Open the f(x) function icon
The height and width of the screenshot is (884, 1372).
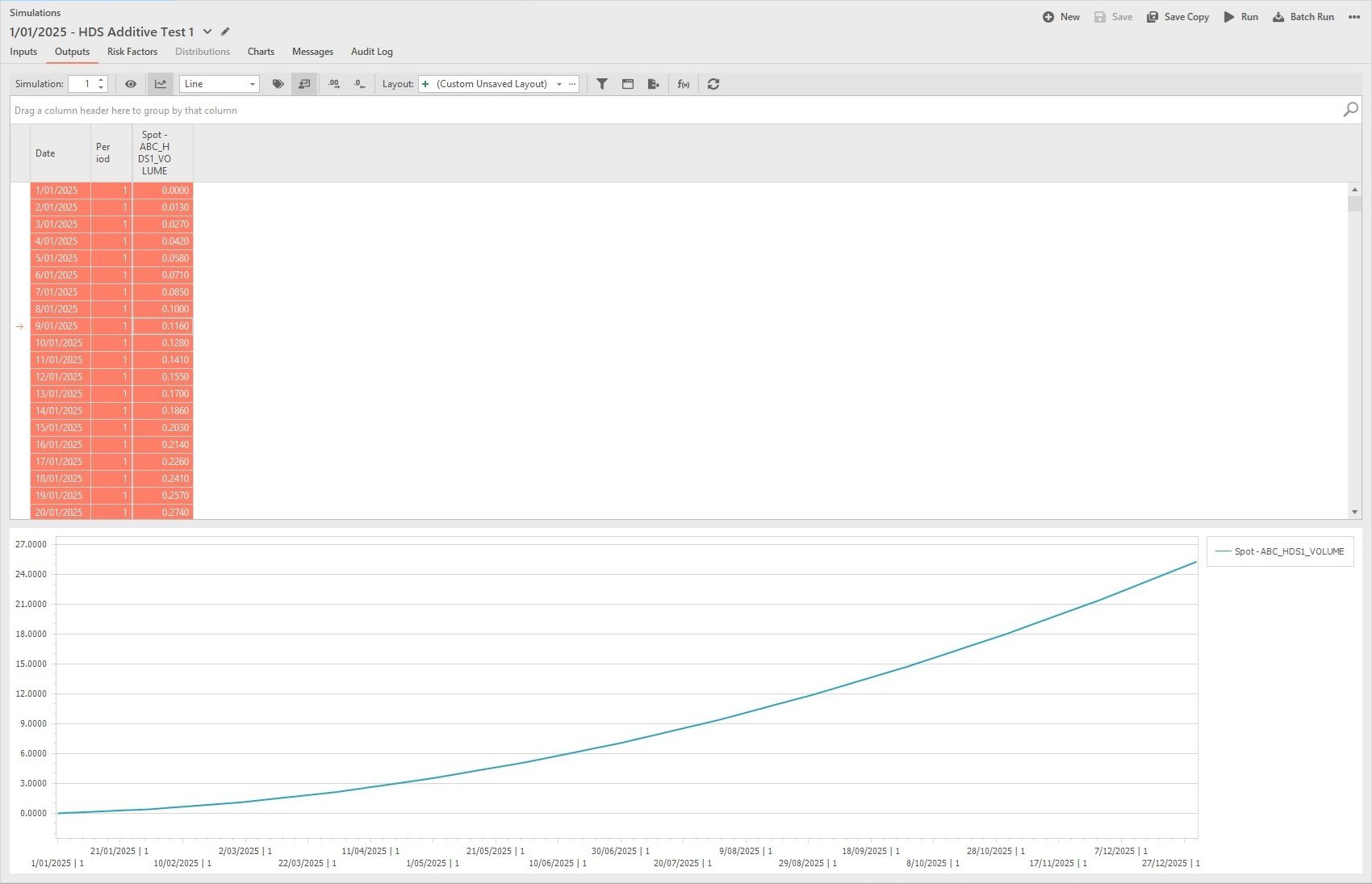[x=684, y=84]
